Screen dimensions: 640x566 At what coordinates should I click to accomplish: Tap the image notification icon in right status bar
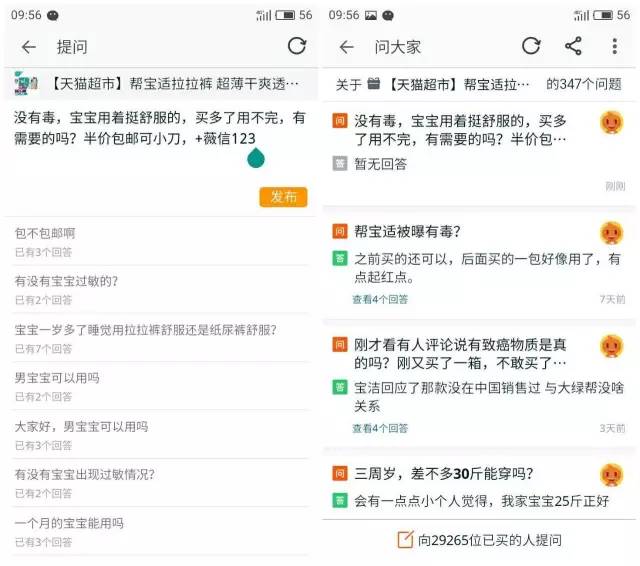pos(371,16)
